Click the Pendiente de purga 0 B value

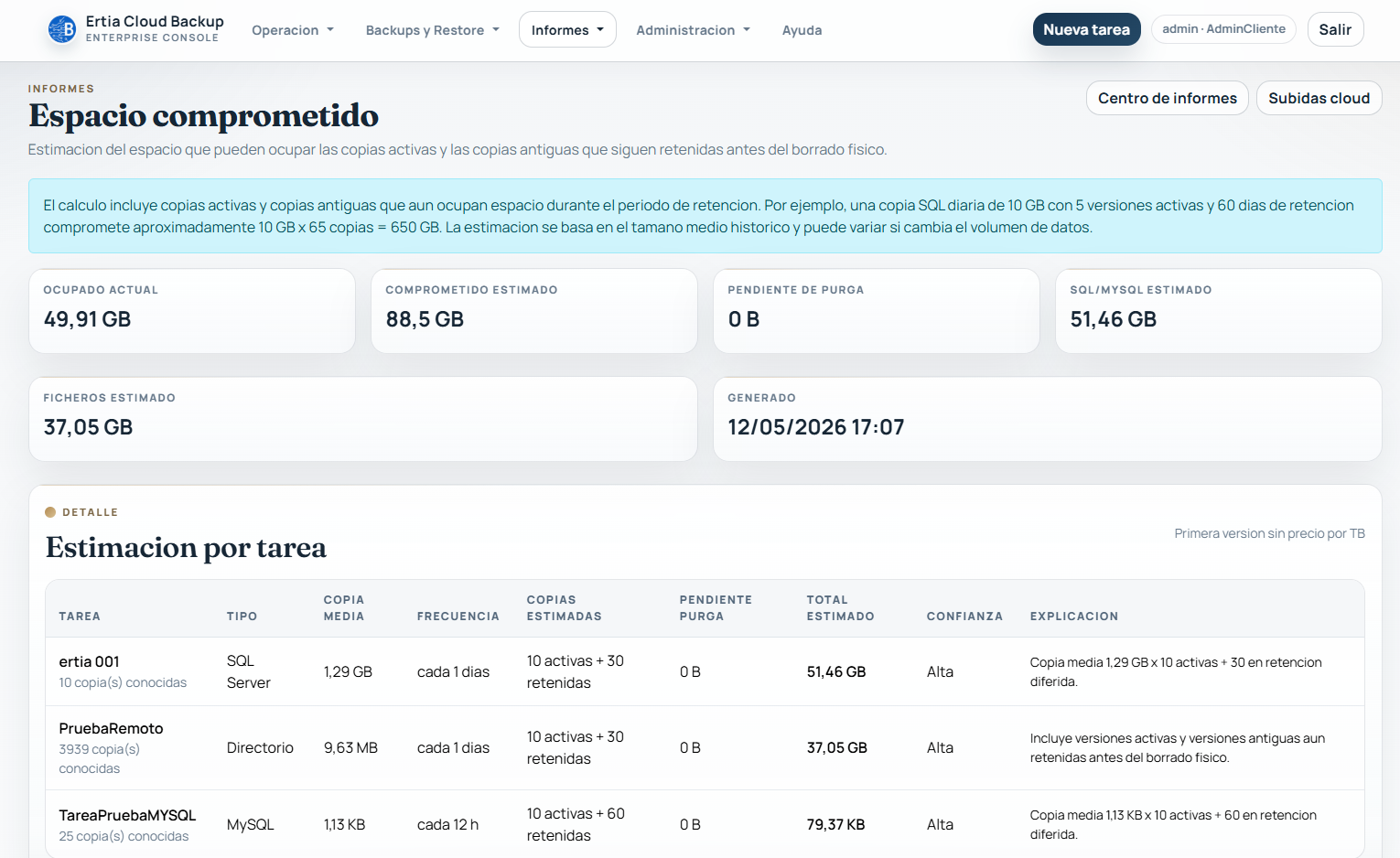[744, 319]
